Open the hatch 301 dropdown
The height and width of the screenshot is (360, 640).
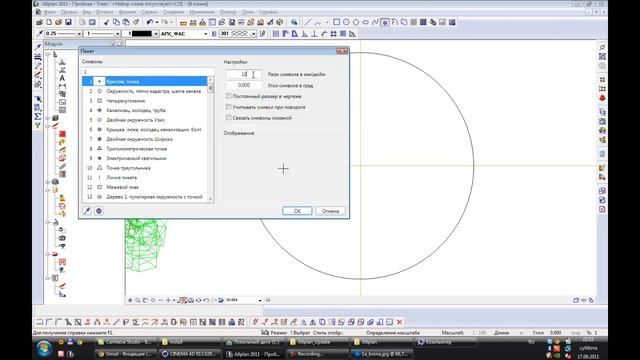tap(253, 34)
